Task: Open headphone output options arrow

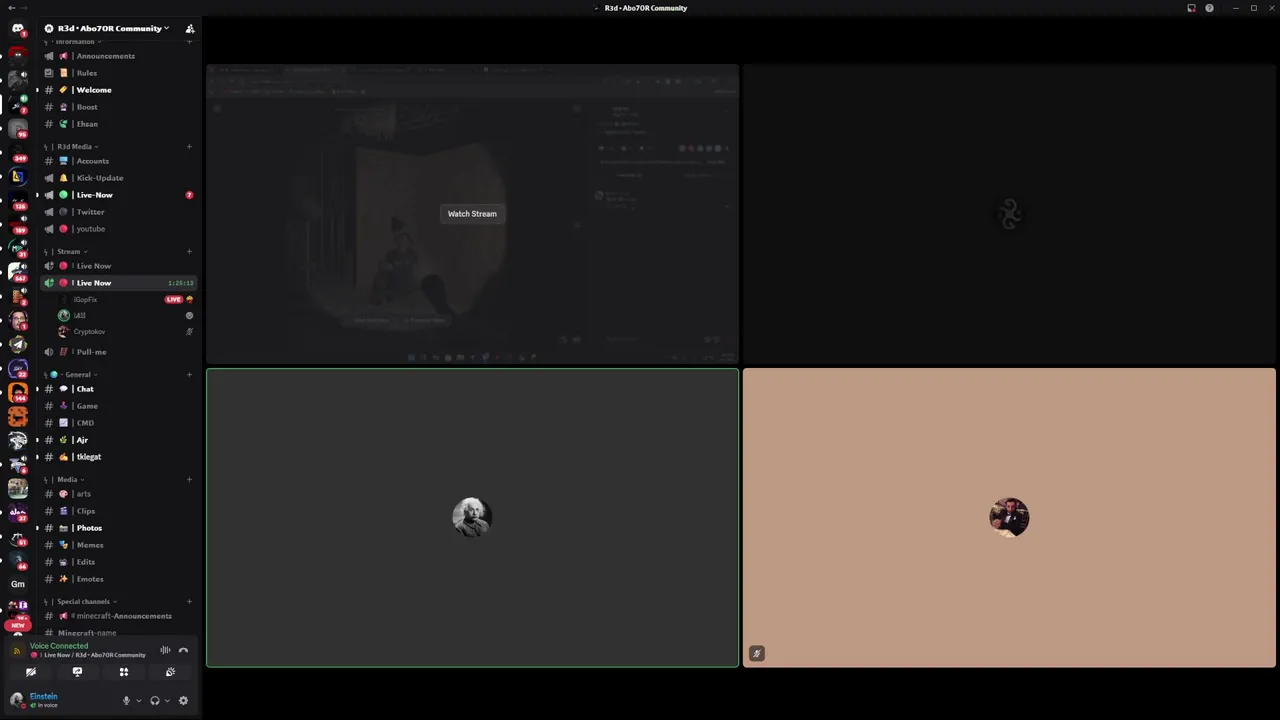Action: 167,701
